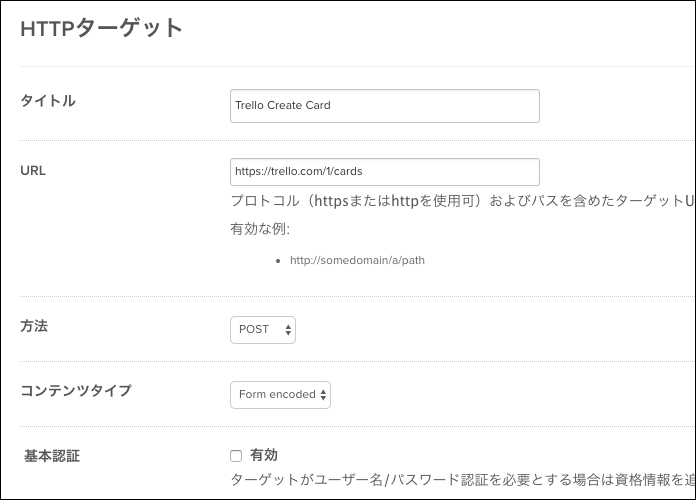Viewport: 696px width, 500px height.
Task: Click the タイトル input field
Action: 385,106
